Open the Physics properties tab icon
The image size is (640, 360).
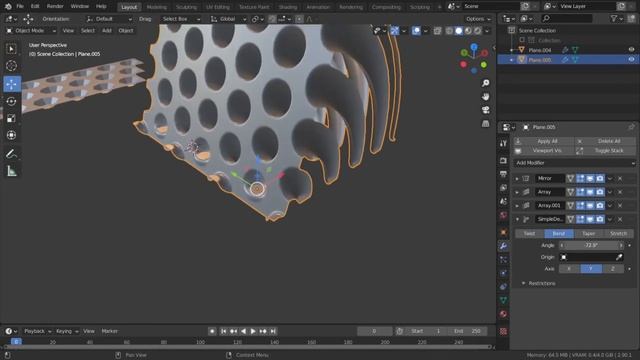(x=503, y=273)
